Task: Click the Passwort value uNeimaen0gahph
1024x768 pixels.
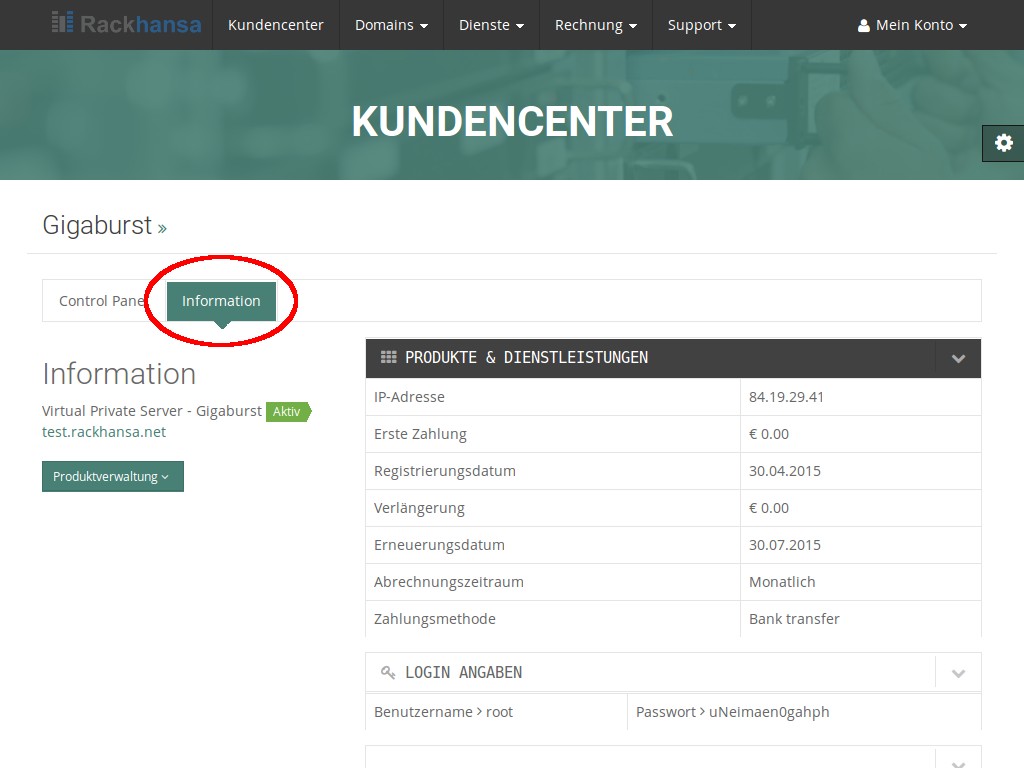Action: [769, 712]
